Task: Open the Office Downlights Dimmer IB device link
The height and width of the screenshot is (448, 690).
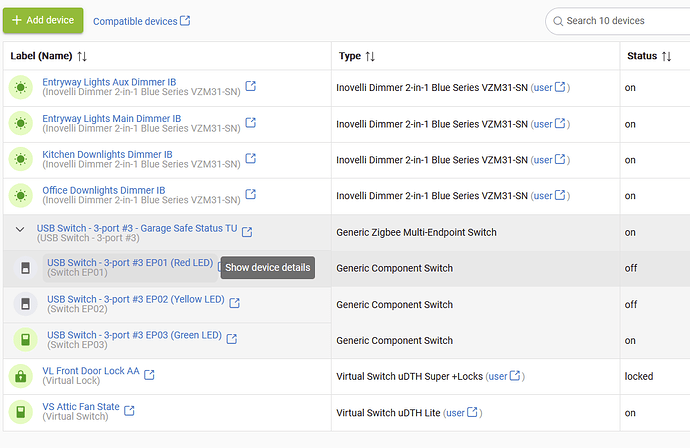Action: tap(104, 191)
